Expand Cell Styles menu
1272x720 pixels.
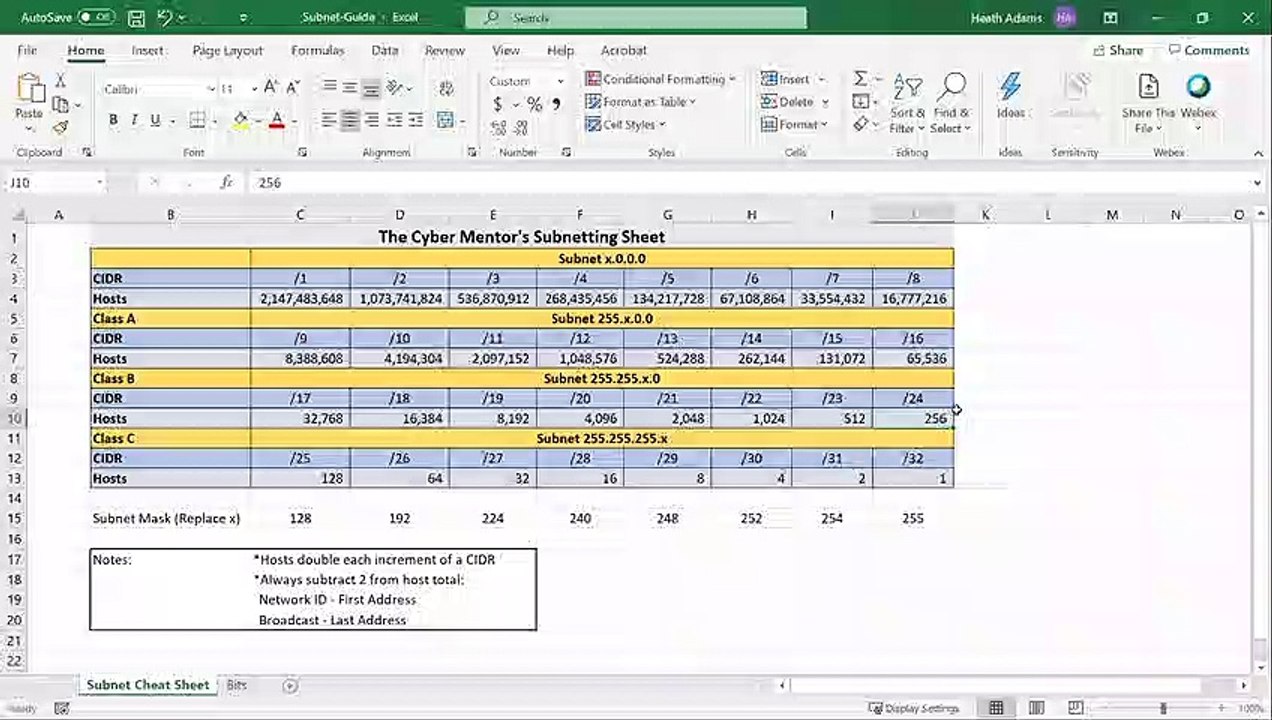625,125
